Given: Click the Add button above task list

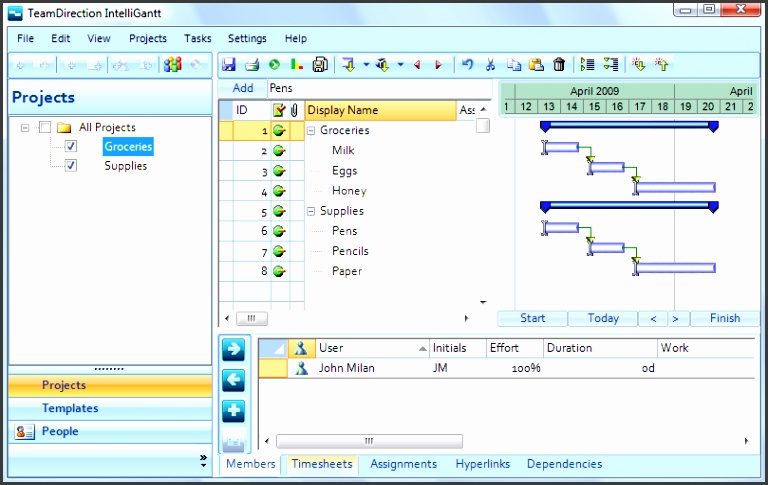Looking at the screenshot, I should pos(242,88).
